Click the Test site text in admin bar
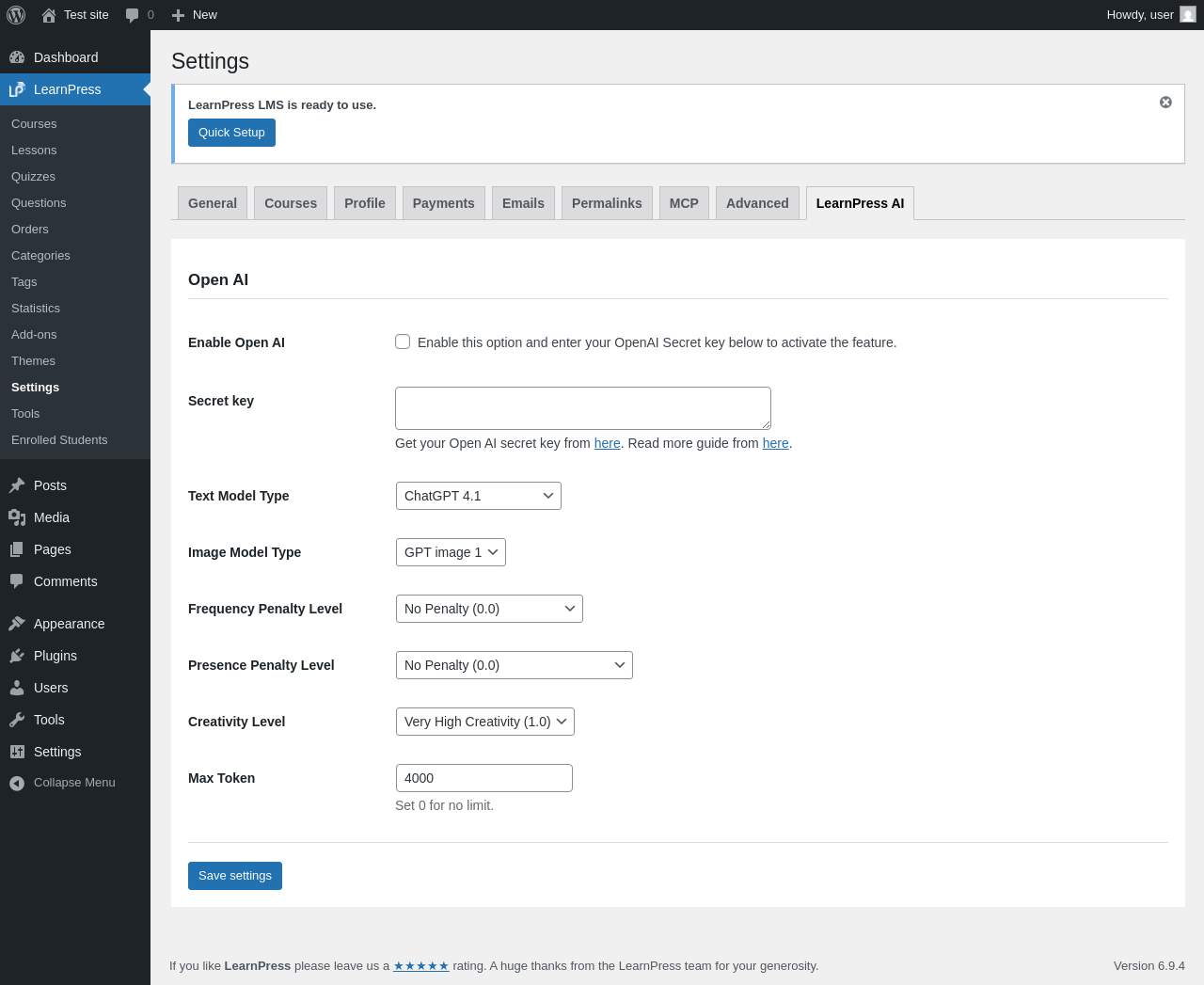 coord(87,15)
